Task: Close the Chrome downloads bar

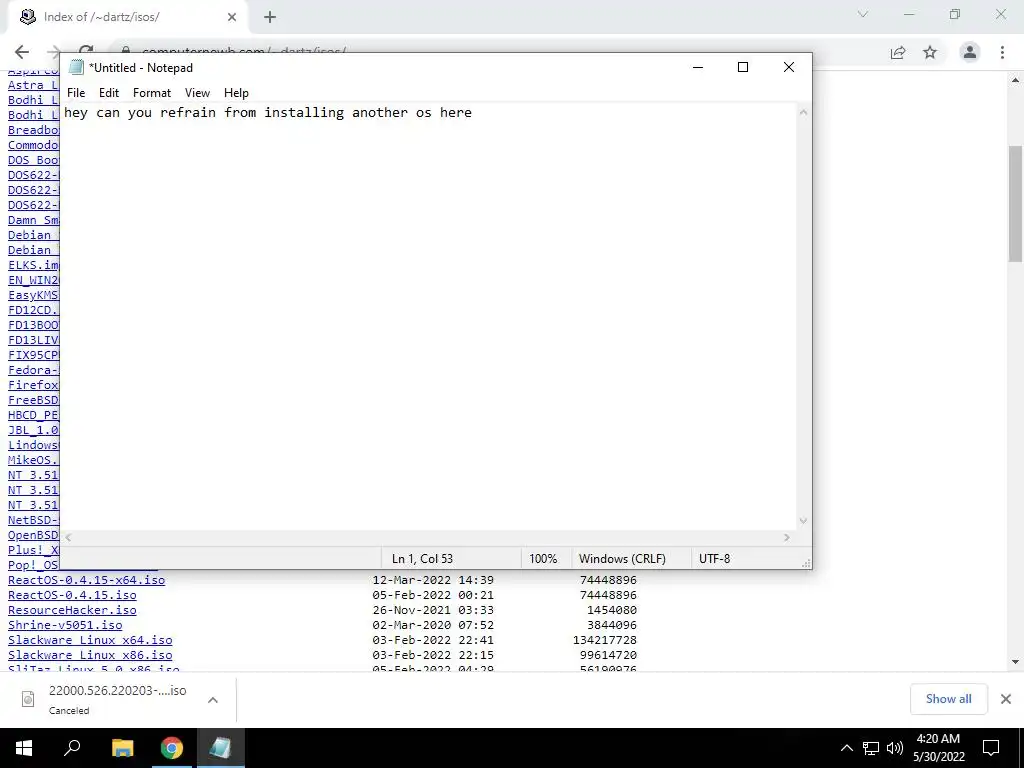Action: tap(1006, 699)
